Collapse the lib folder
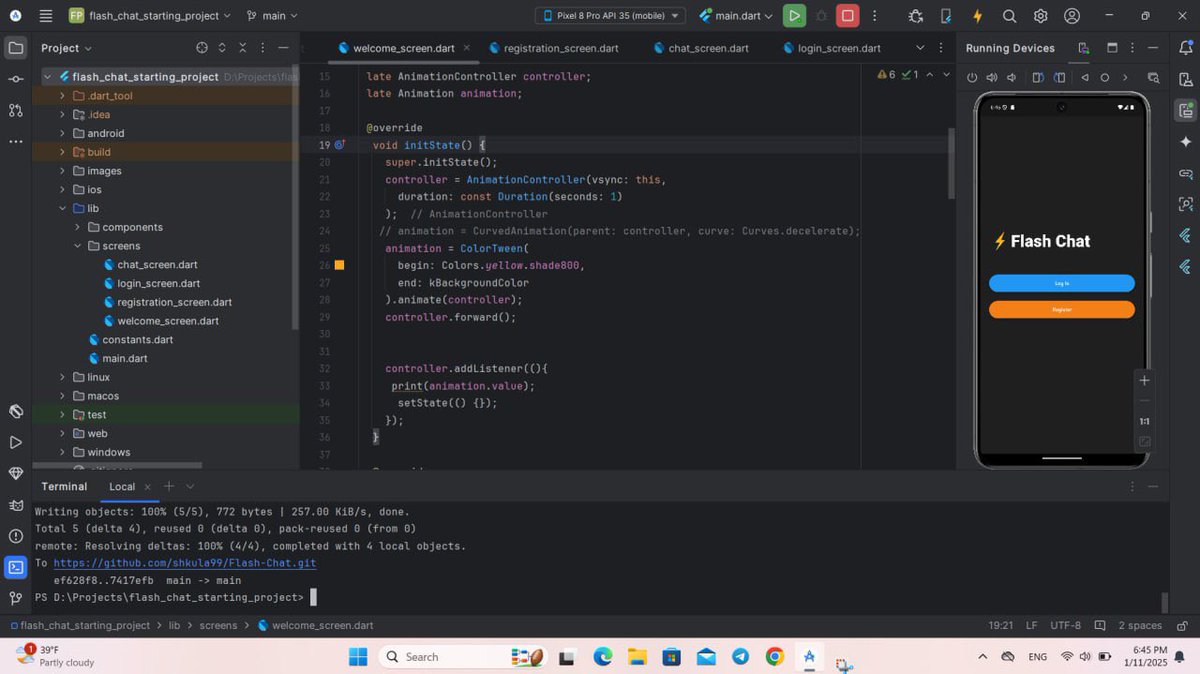The width and height of the screenshot is (1200, 674). 62,208
